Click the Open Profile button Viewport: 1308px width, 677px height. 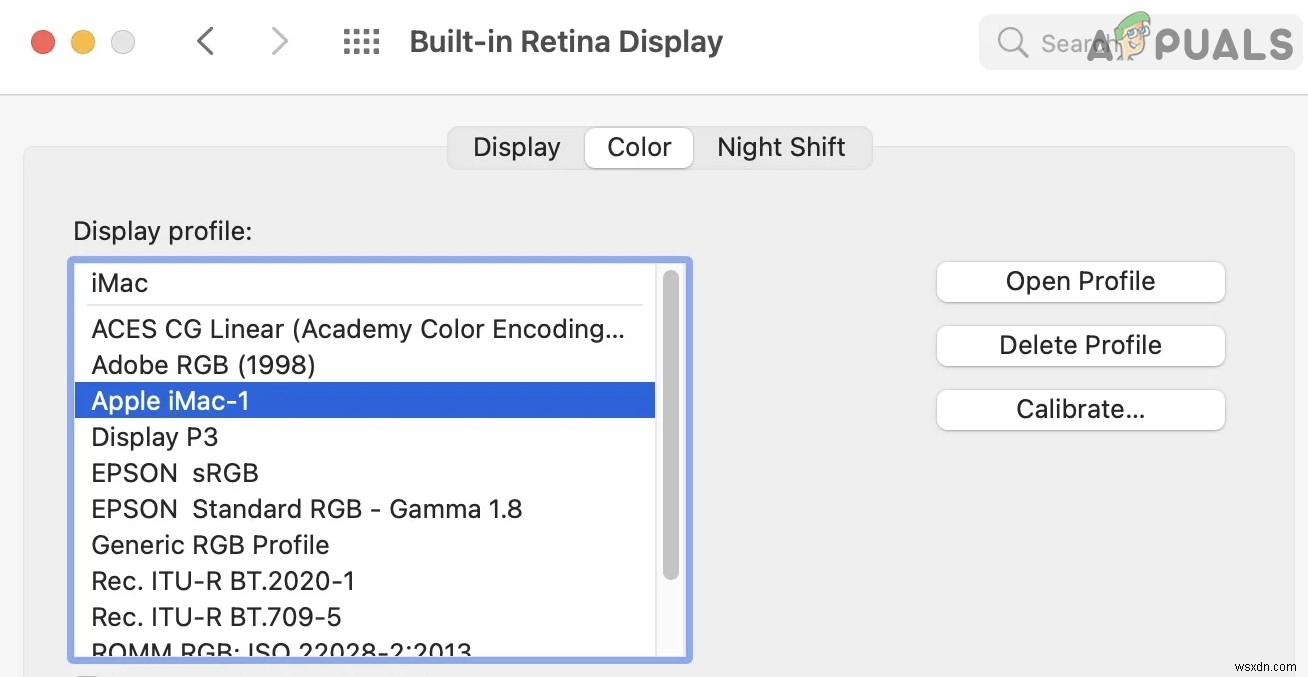(1080, 281)
